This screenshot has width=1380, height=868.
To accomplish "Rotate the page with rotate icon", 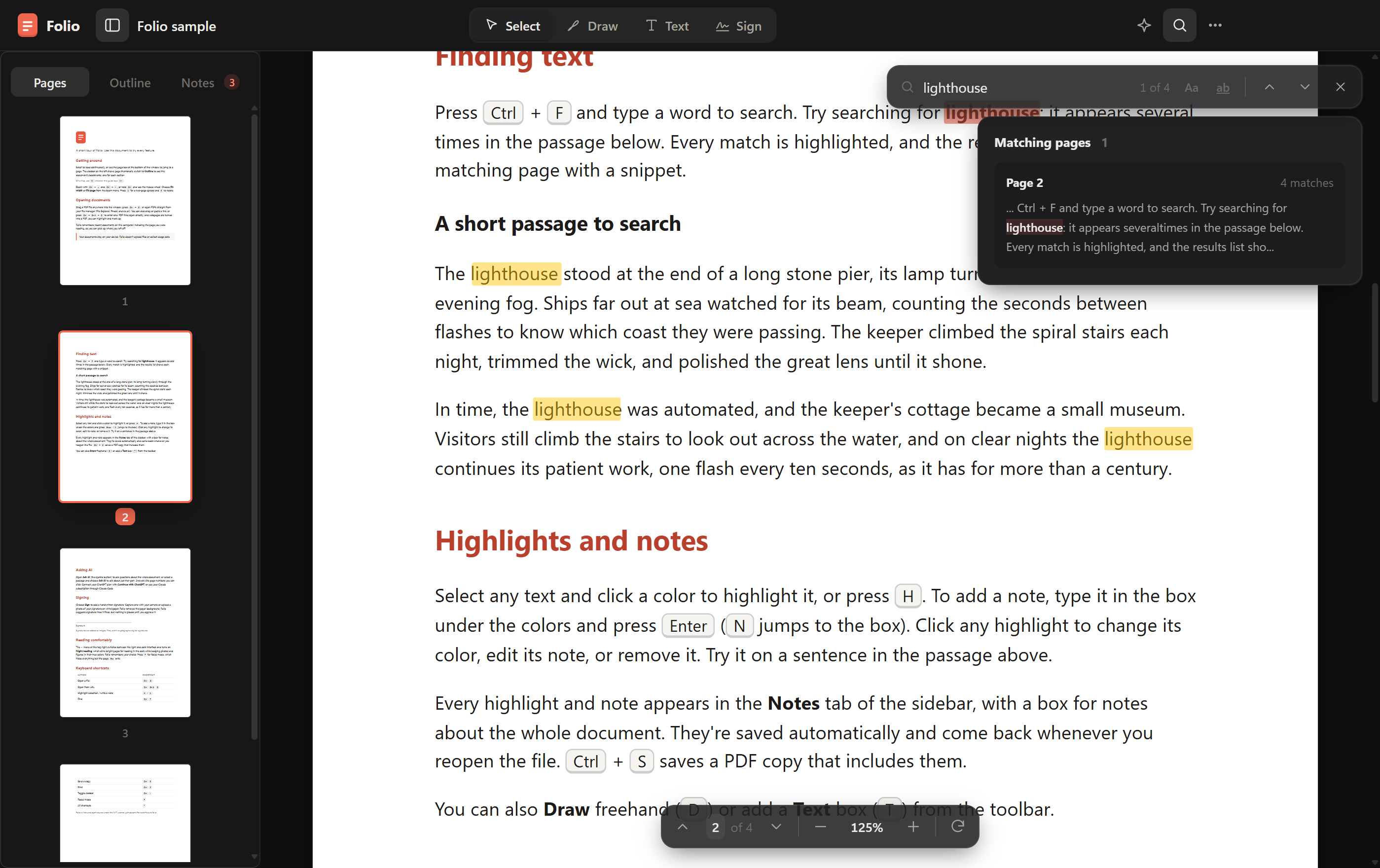I will click(x=958, y=827).
